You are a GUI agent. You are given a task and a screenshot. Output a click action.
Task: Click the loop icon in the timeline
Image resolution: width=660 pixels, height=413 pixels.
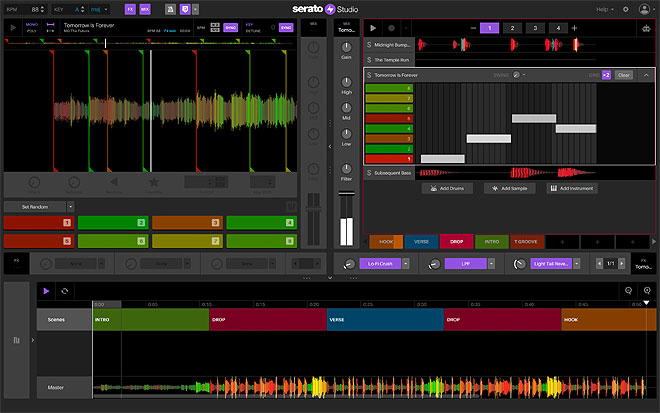pos(65,290)
